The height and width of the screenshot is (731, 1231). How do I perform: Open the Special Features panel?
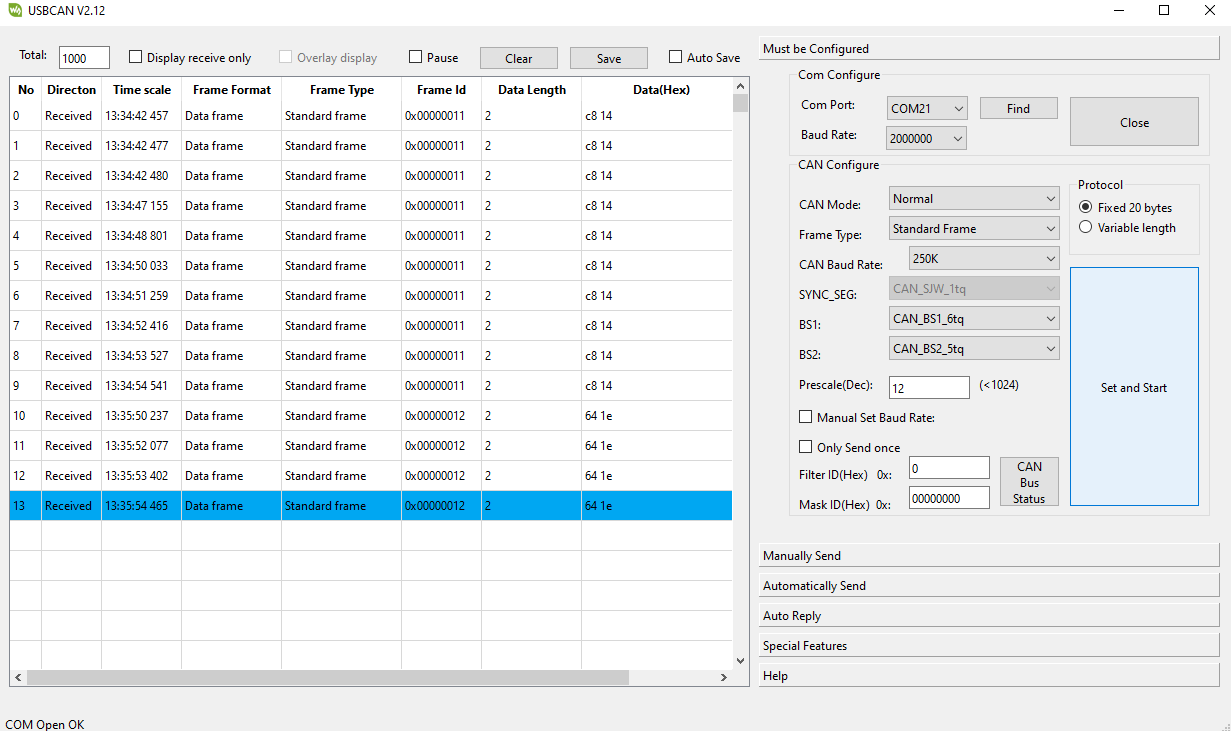[x=988, y=646]
